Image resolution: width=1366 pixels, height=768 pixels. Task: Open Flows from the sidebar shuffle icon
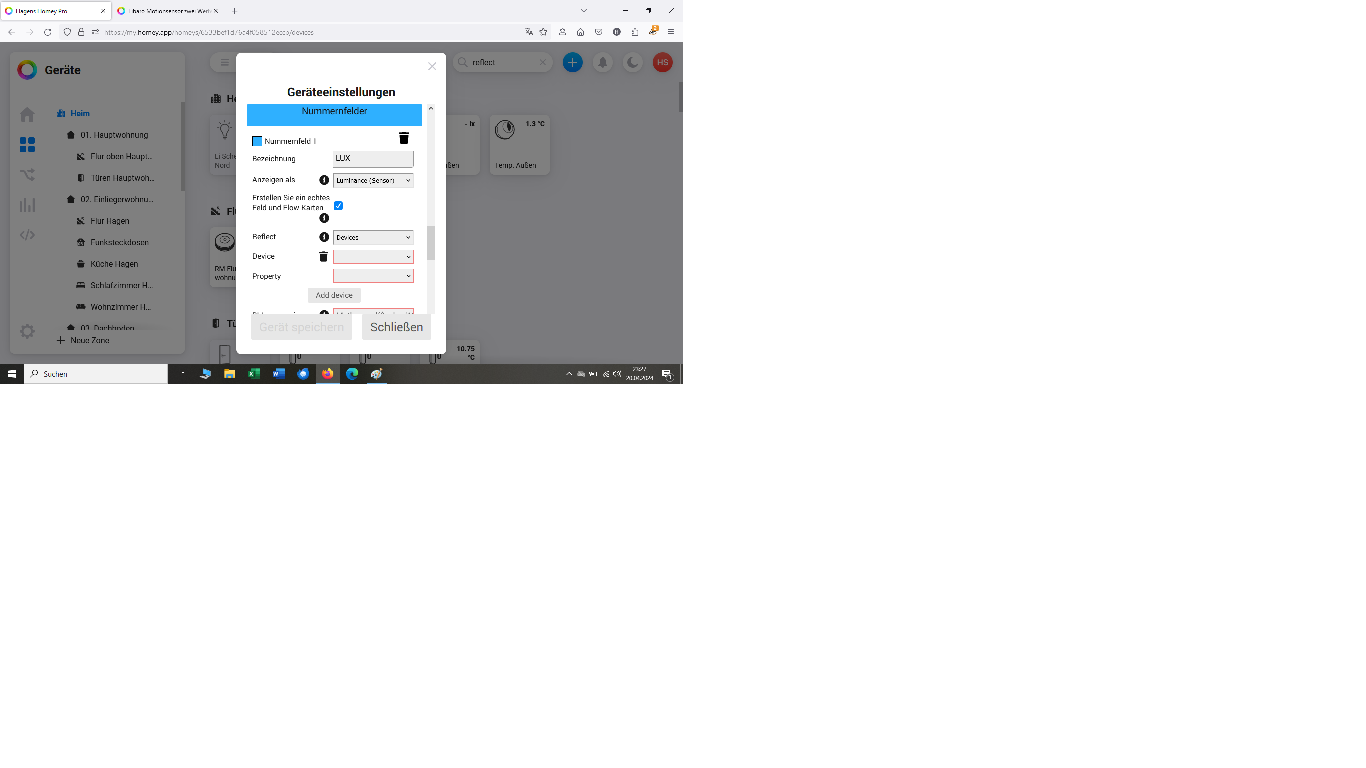point(27,175)
